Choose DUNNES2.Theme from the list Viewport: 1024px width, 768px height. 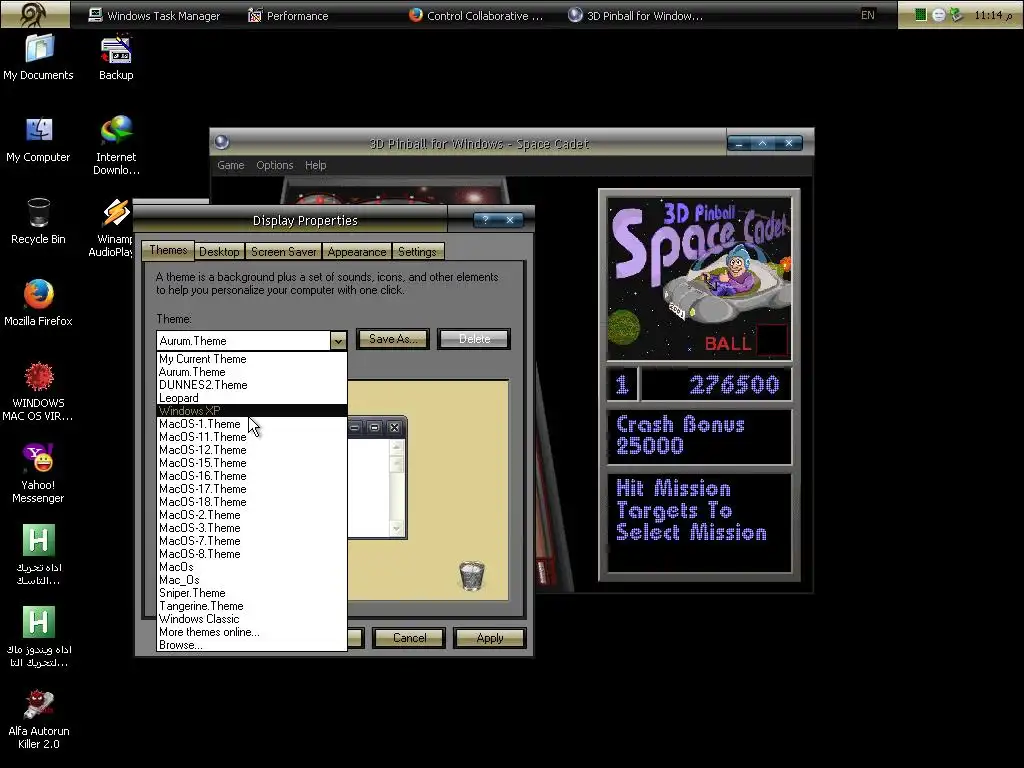(252, 385)
